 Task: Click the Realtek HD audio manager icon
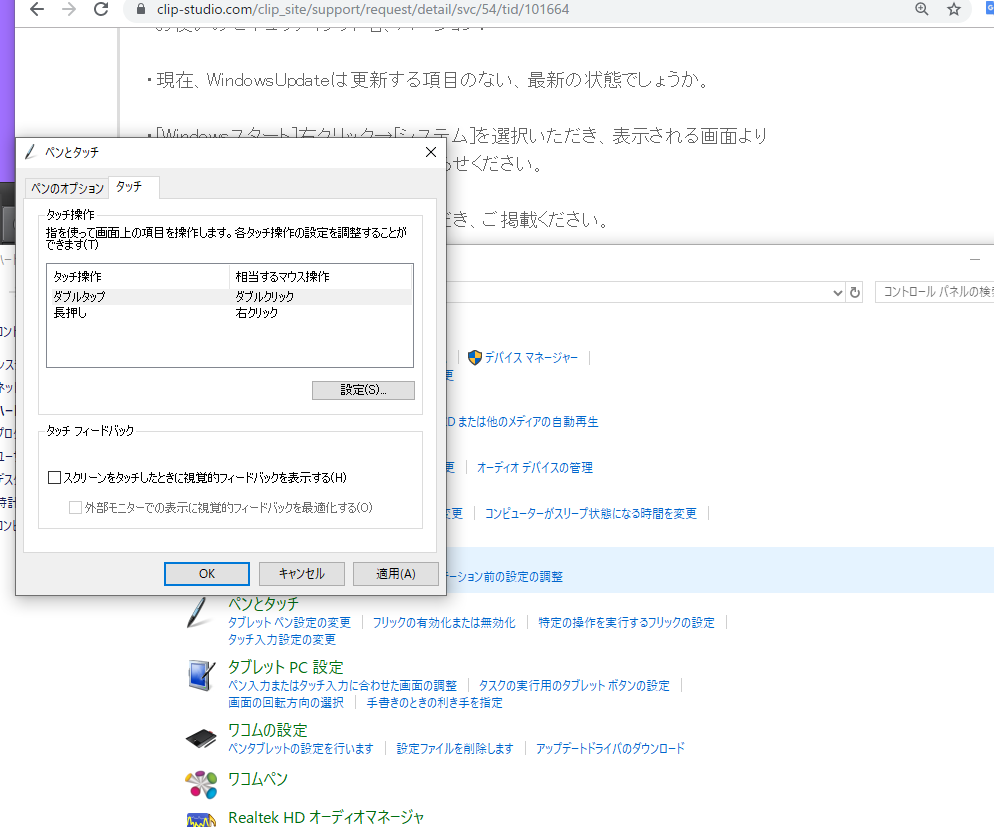[x=201, y=819]
